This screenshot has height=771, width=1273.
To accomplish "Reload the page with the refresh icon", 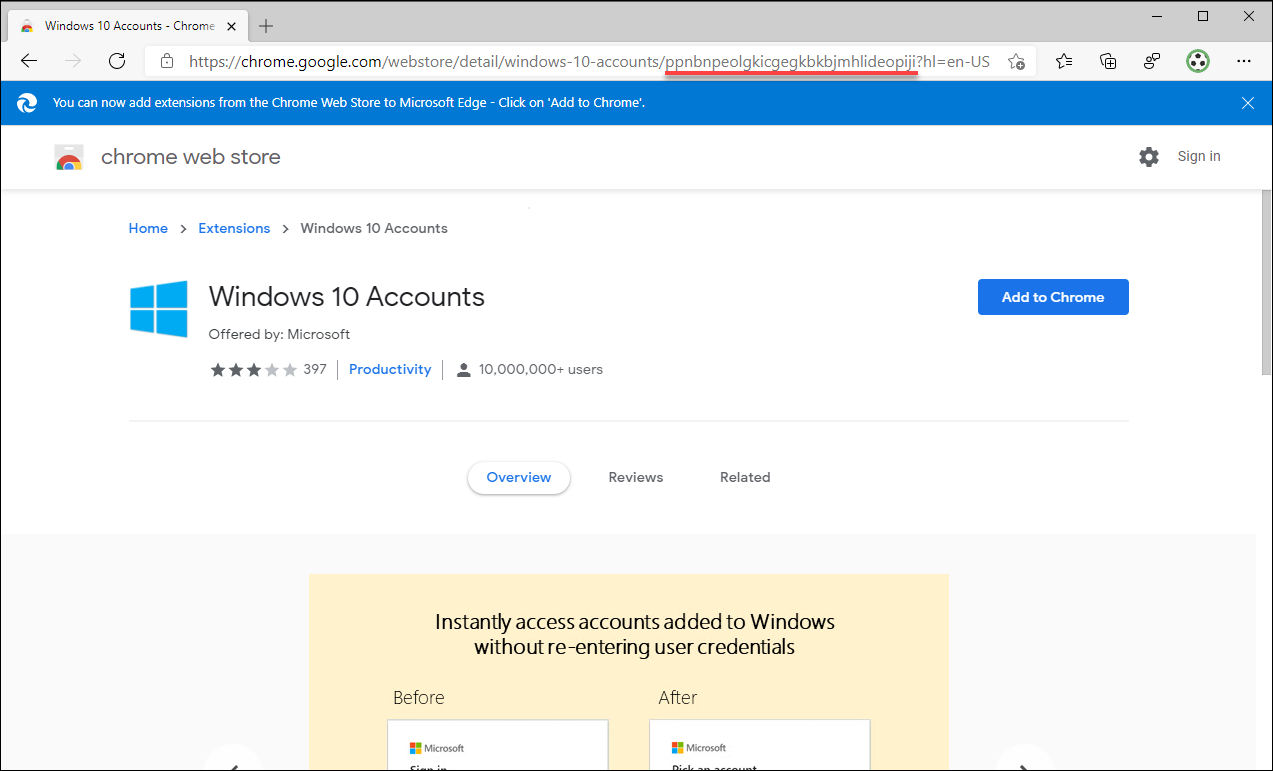I will [117, 61].
